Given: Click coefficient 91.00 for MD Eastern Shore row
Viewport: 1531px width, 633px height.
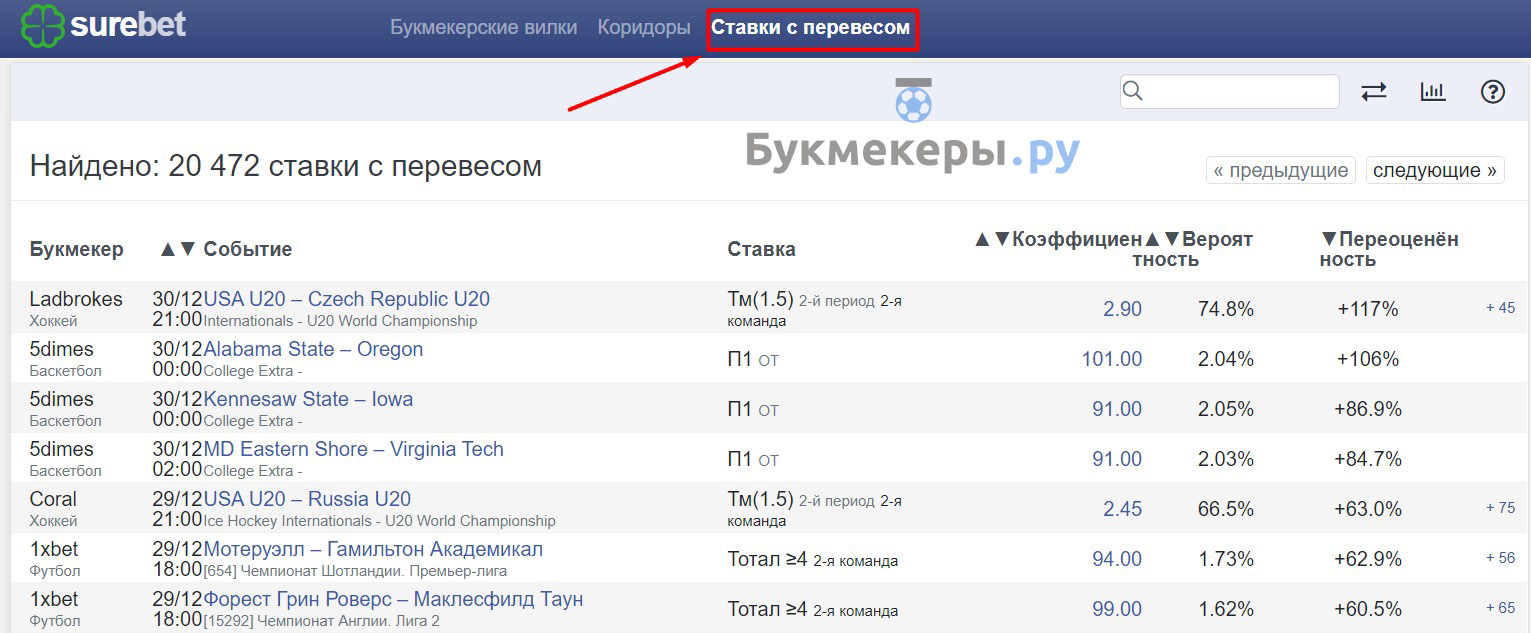Looking at the screenshot, I should point(1117,459).
